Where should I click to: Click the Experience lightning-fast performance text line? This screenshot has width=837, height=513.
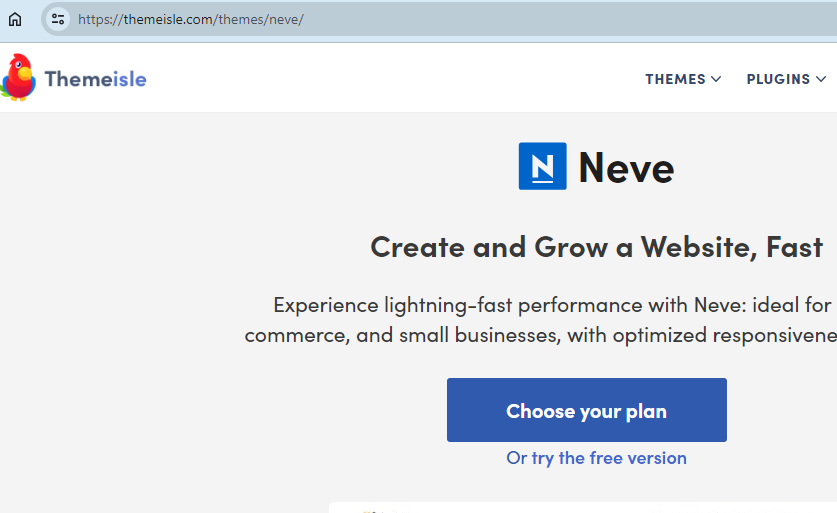[x=552, y=305]
